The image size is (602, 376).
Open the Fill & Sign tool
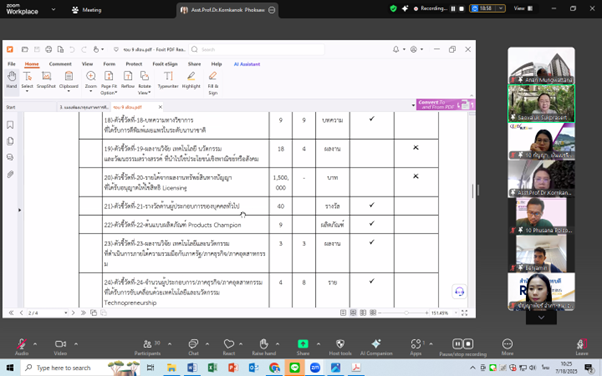(213, 83)
